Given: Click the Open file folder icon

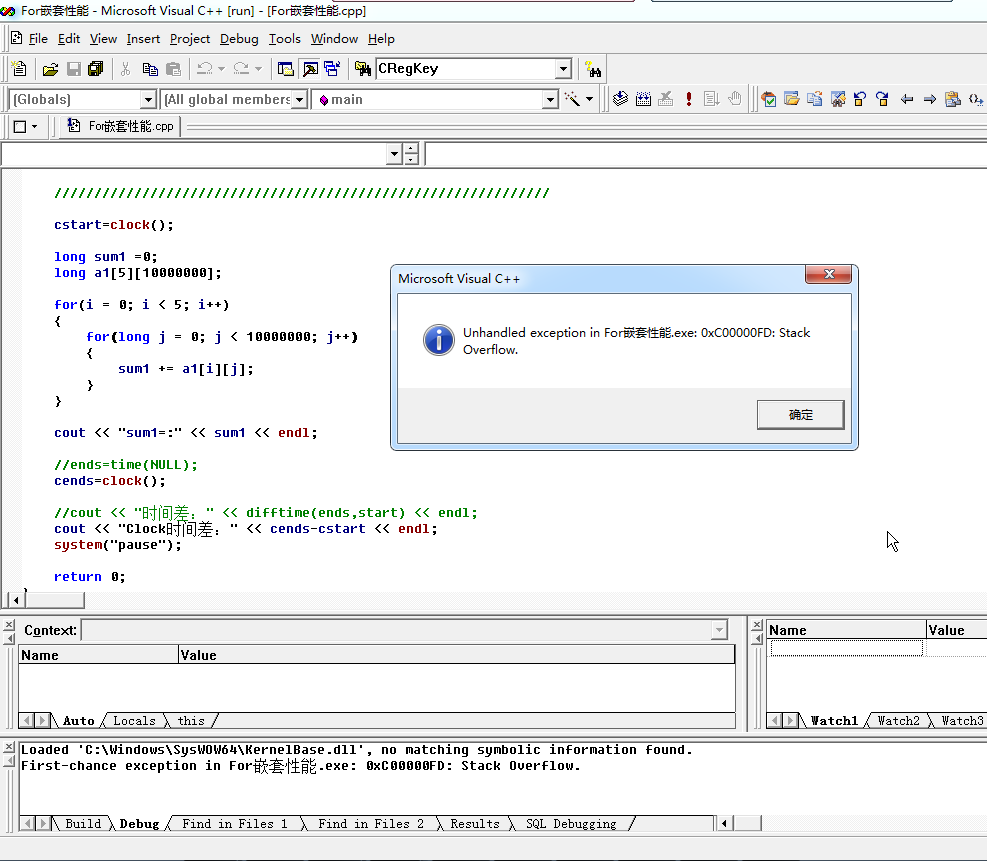Looking at the screenshot, I should click(50, 69).
